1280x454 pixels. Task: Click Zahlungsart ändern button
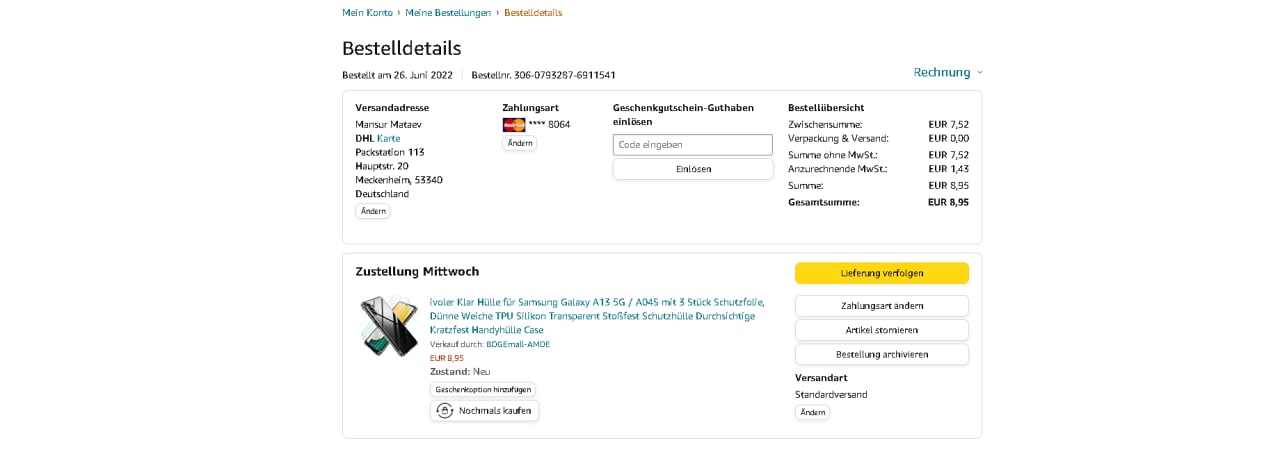click(881, 305)
